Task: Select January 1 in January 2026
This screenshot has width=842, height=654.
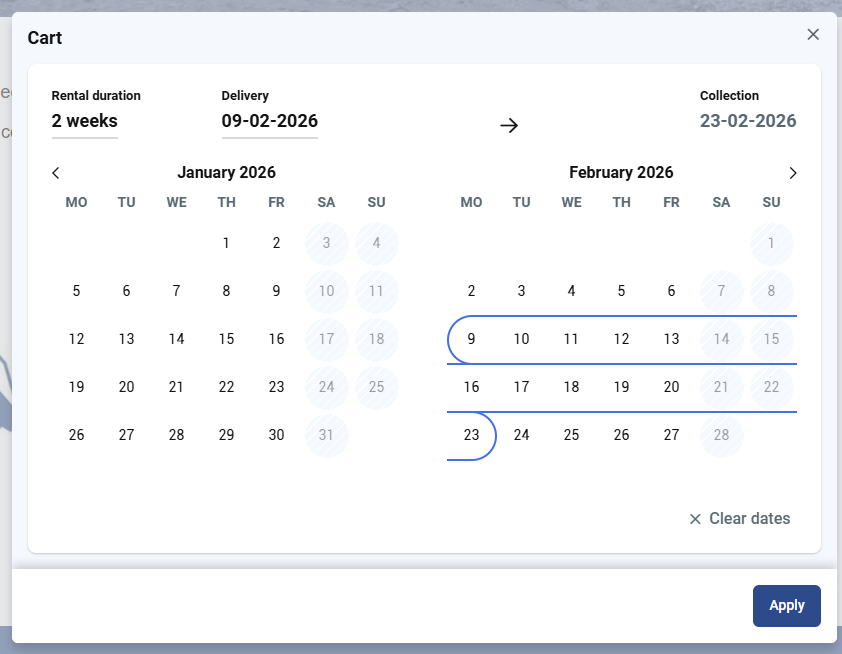Action: click(x=226, y=243)
